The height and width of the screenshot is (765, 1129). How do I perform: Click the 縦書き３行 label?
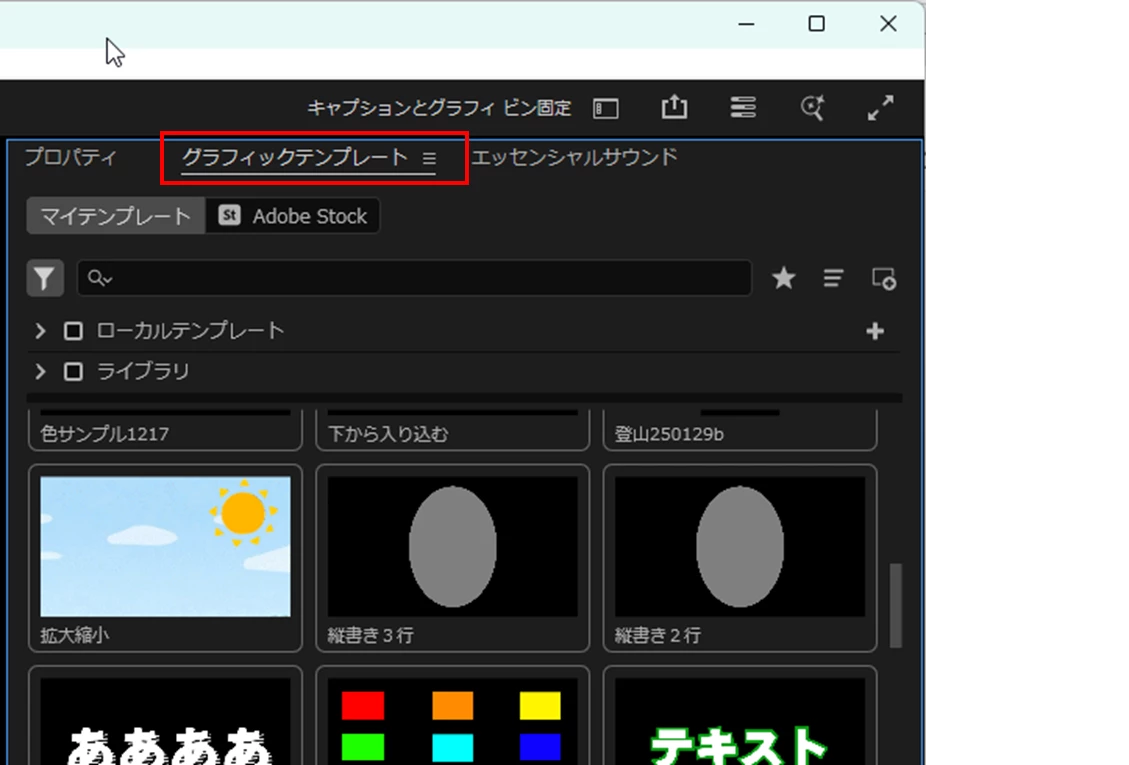pos(370,635)
